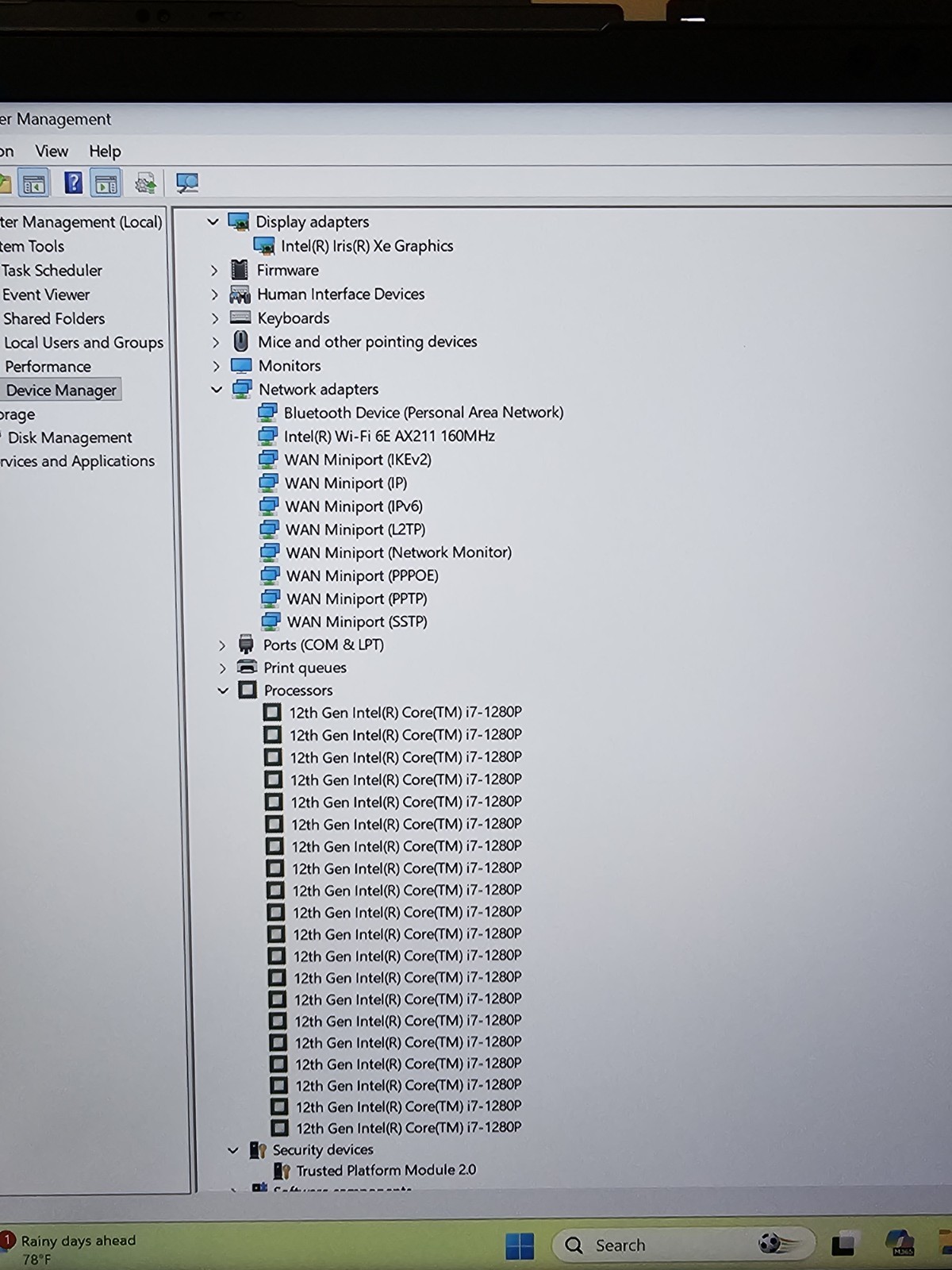The height and width of the screenshot is (1270, 952).
Task: Select Intel(R) Wi-Fi 6E AX211 160MHz
Action: 390,436
